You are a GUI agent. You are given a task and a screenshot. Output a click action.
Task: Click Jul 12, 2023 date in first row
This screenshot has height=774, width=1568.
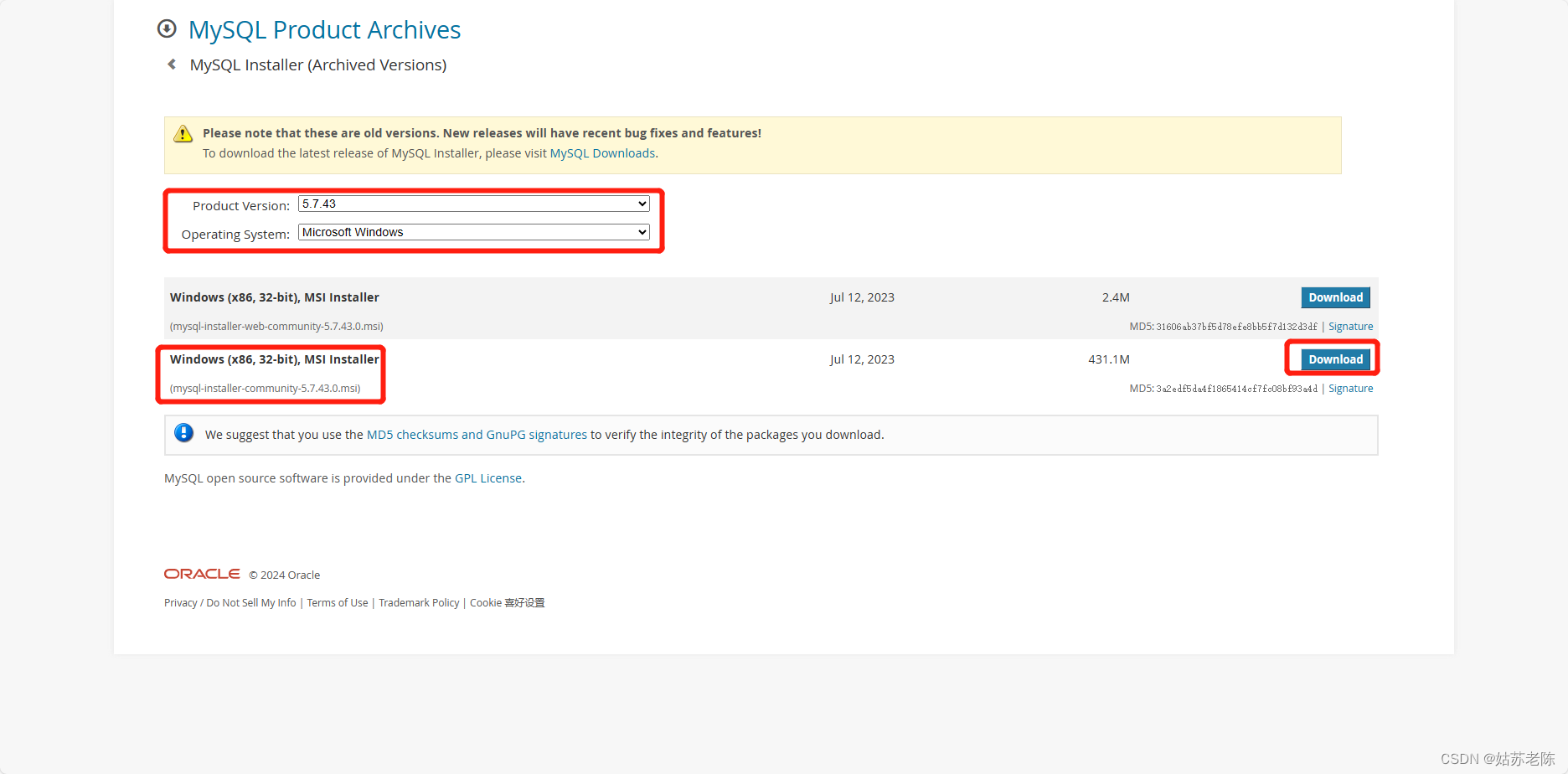(862, 297)
